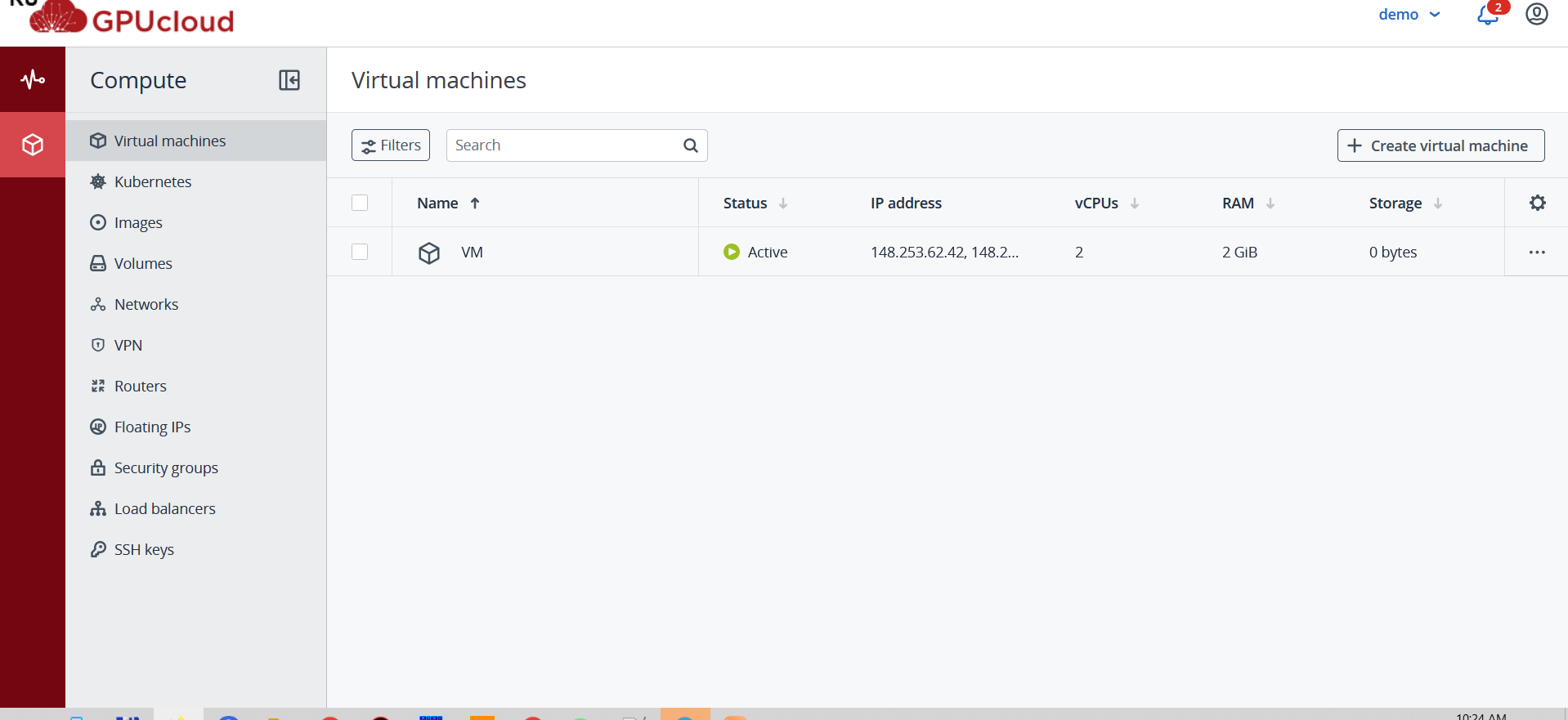The height and width of the screenshot is (720, 1568).
Task: Click the Floating IPs icon
Action: (98, 427)
